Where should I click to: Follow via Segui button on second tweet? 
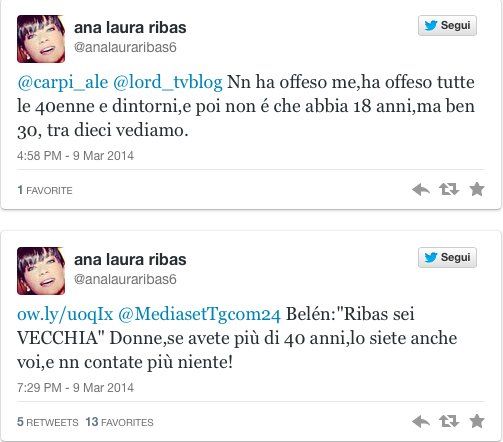(447, 257)
